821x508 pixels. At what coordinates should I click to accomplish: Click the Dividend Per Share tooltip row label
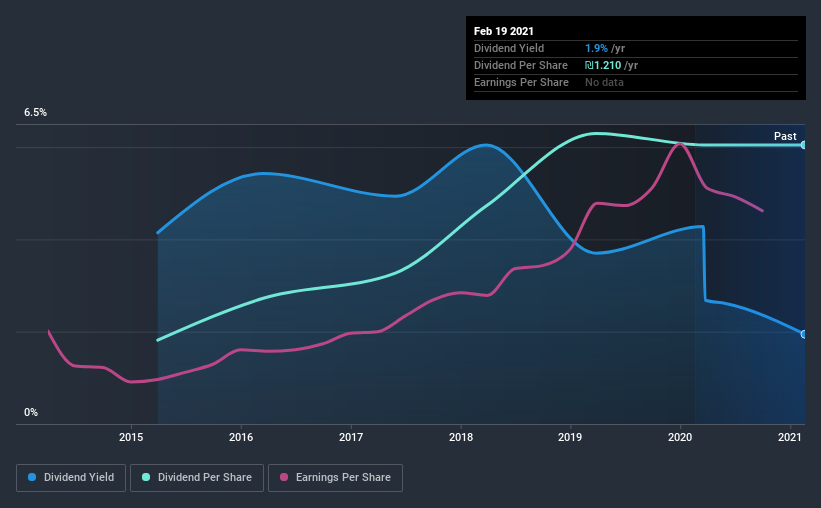521,65
